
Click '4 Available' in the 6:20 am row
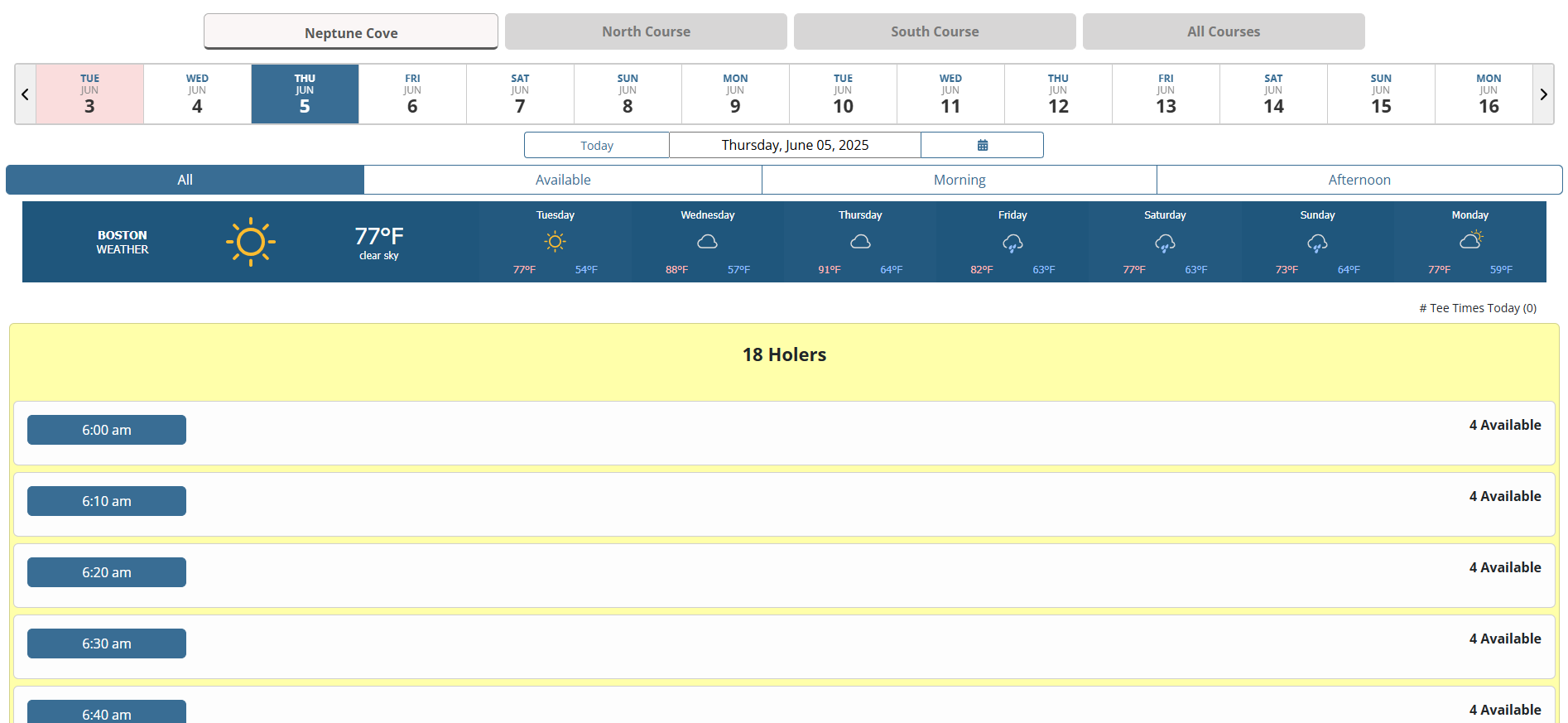1505,567
